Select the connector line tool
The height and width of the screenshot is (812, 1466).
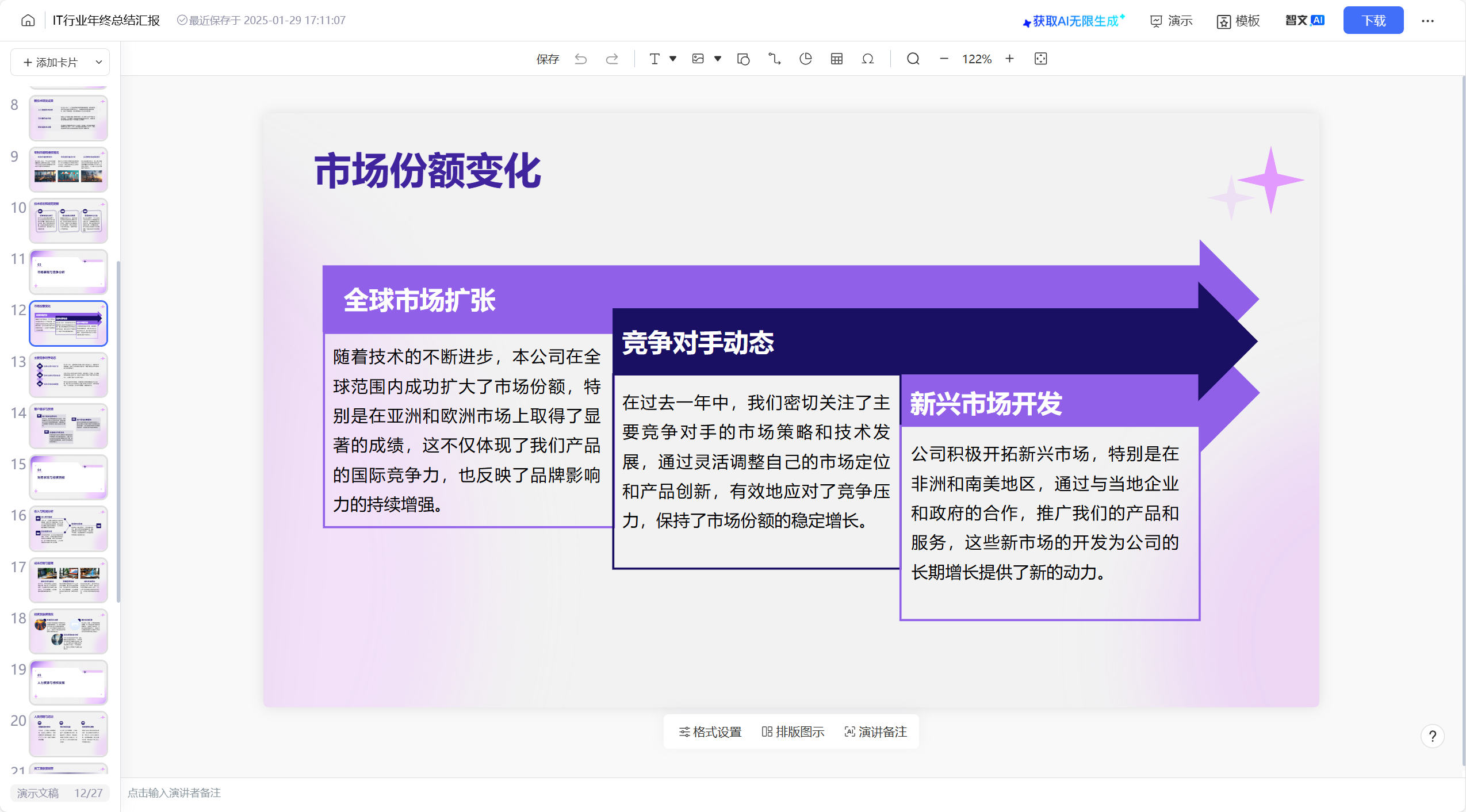tap(774, 59)
